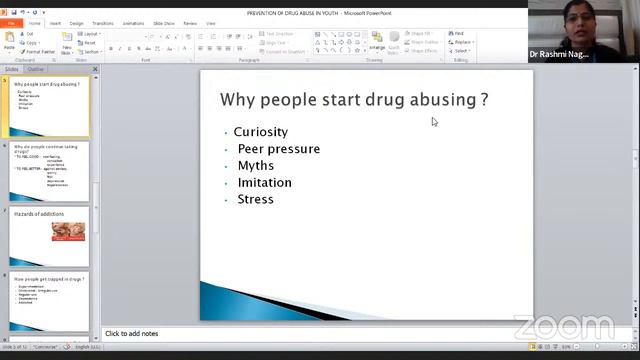Click Cut in the Clipboard group
Image resolution: width=640 pixels, height=360 pixels.
(x=27, y=34)
